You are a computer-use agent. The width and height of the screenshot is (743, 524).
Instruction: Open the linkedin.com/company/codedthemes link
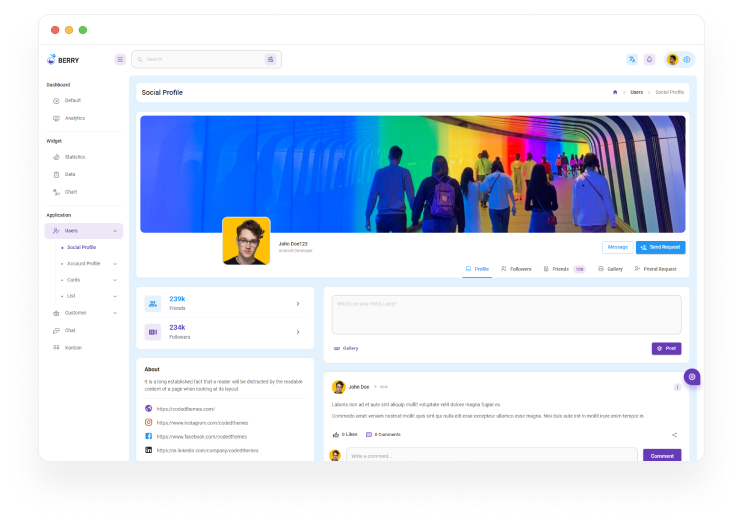point(208,451)
